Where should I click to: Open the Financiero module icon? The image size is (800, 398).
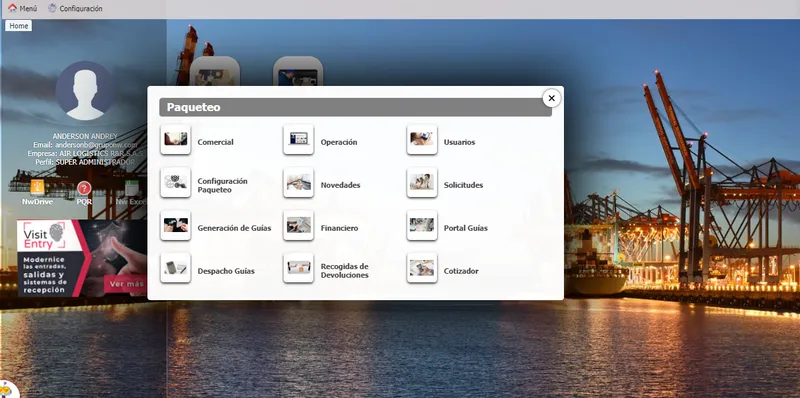(298, 225)
